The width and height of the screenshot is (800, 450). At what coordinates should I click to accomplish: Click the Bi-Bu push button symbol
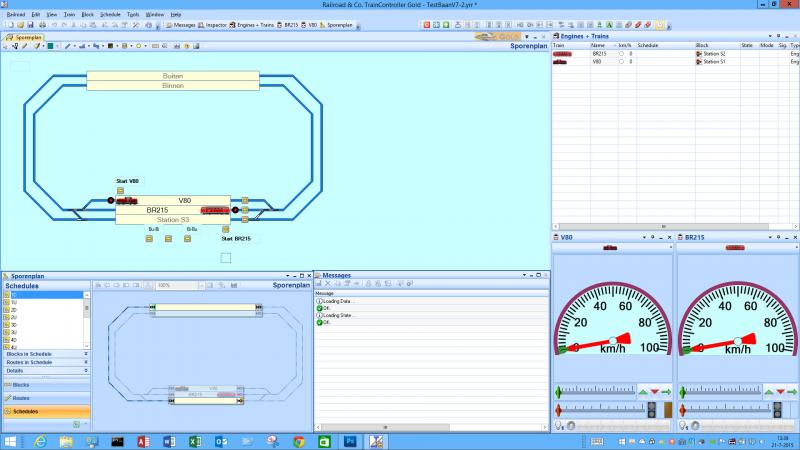[x=187, y=239]
